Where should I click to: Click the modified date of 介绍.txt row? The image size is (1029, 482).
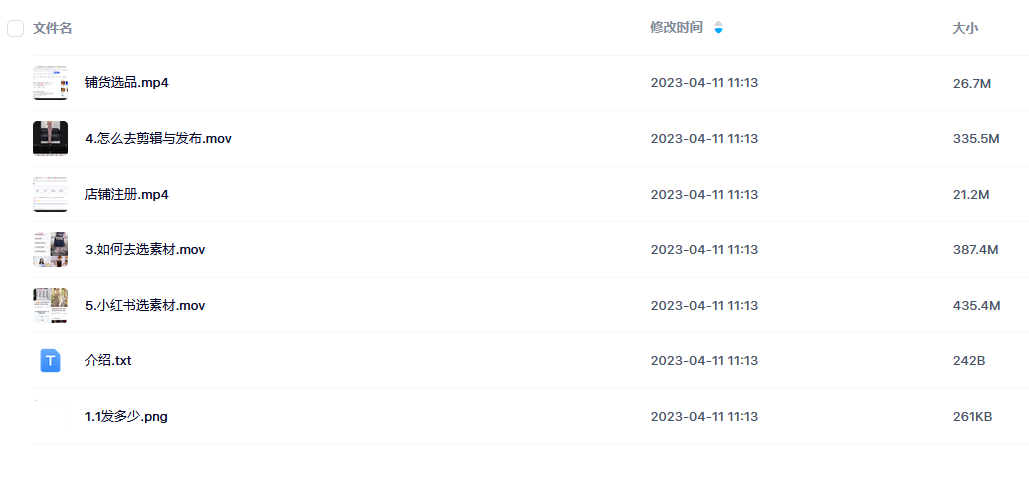(704, 361)
